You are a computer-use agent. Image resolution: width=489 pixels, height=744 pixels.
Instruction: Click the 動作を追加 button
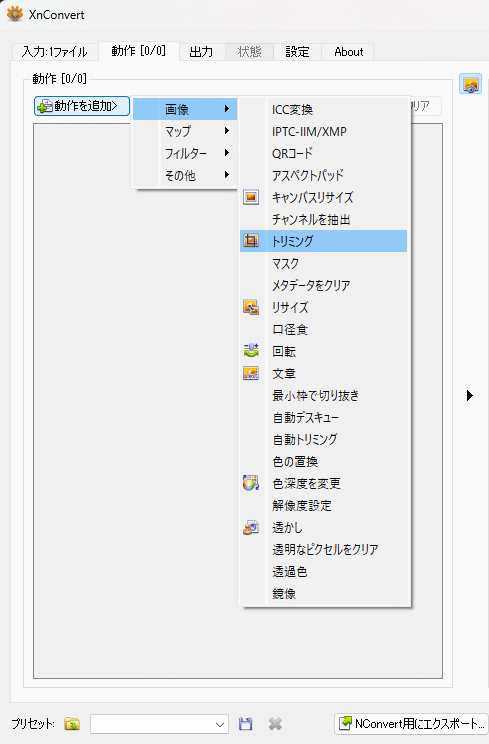(82, 106)
